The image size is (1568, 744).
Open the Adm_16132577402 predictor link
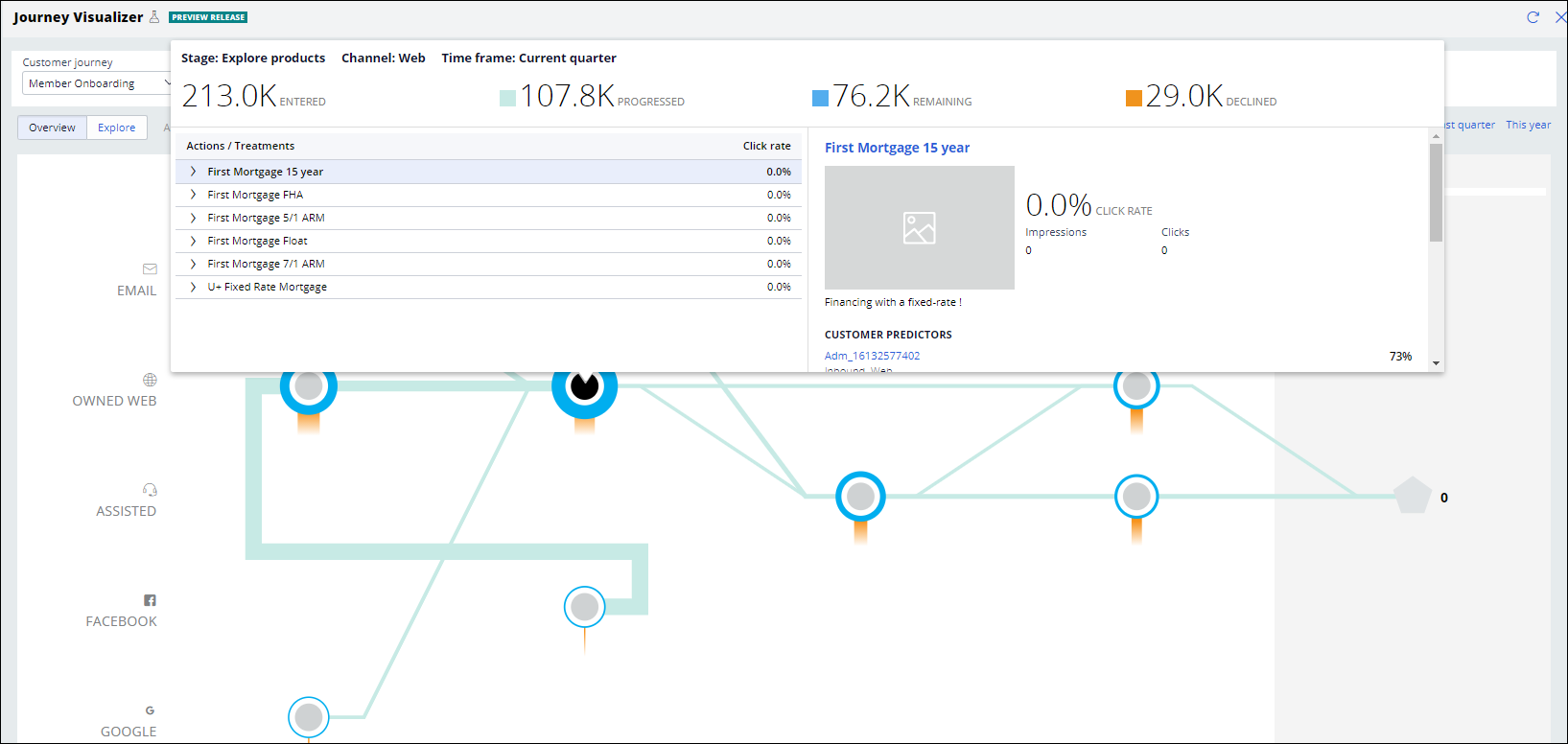click(872, 356)
